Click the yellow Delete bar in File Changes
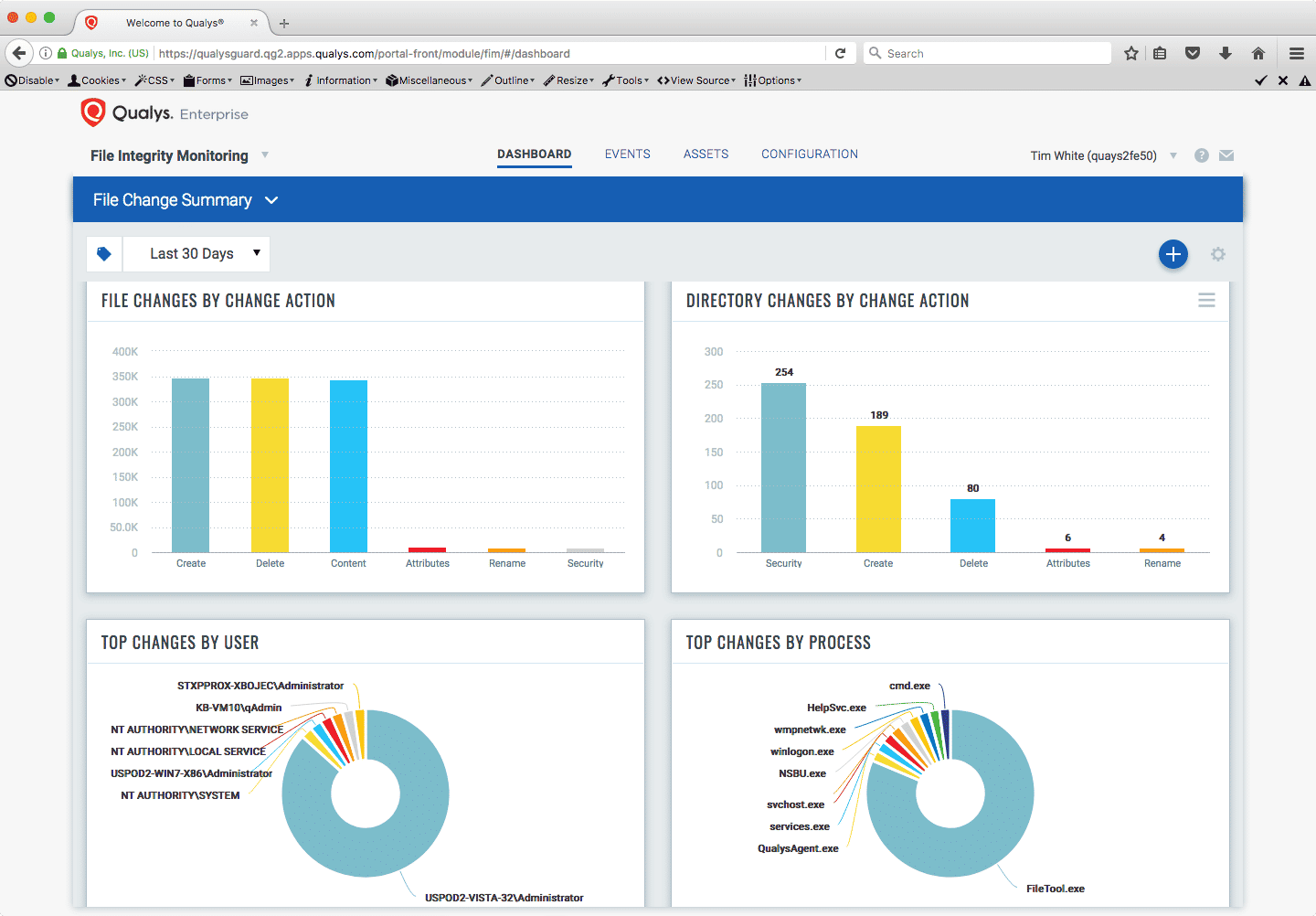Image resolution: width=1316 pixels, height=916 pixels. point(270,465)
